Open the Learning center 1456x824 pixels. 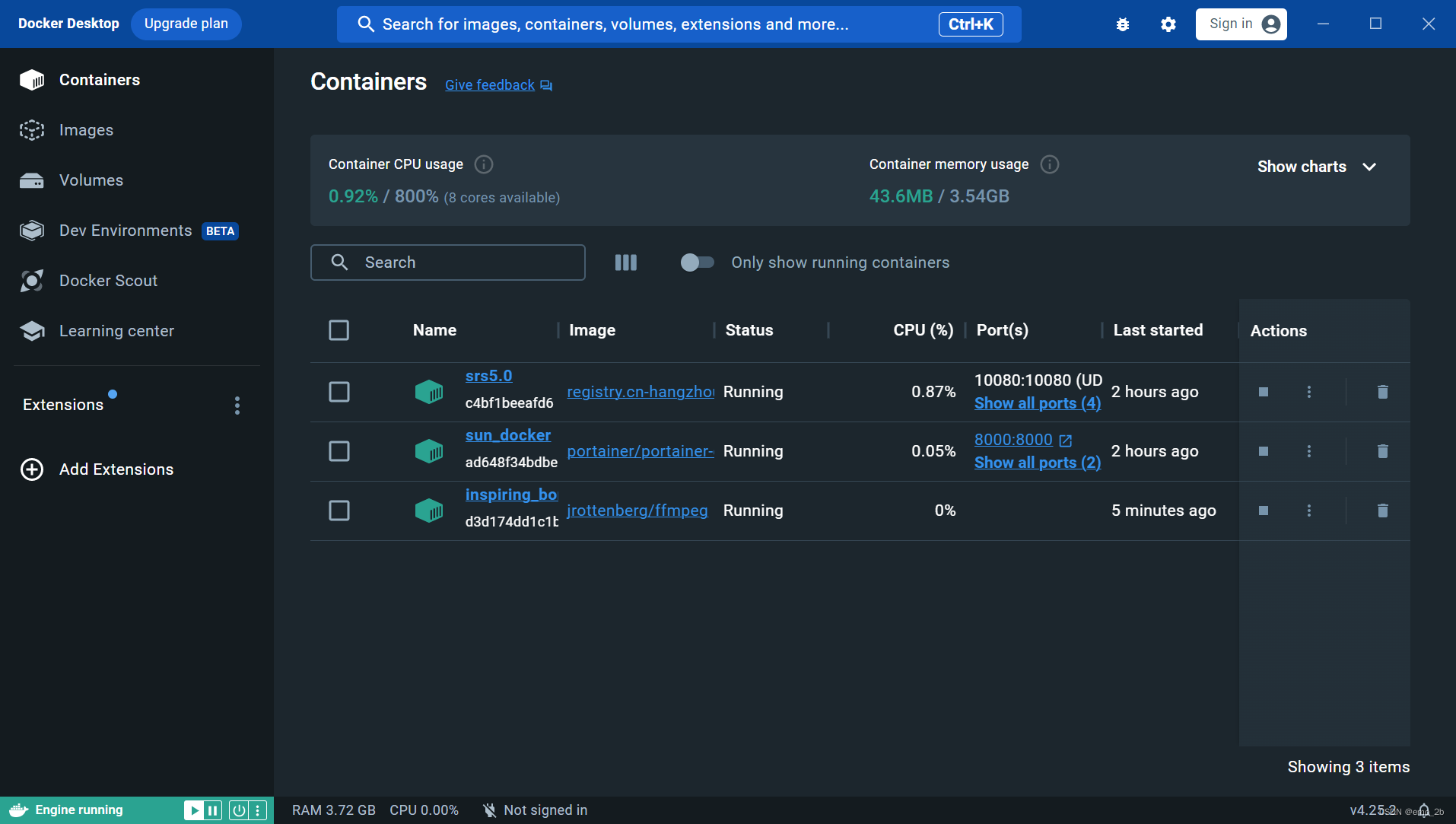click(116, 331)
